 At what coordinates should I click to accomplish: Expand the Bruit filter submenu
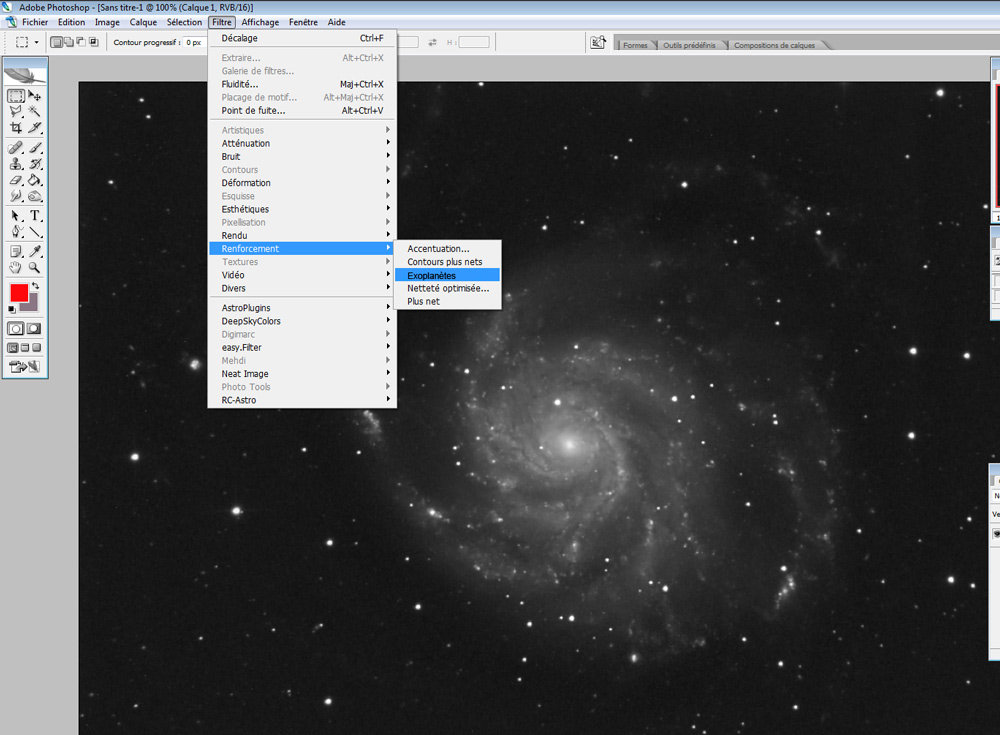303,156
